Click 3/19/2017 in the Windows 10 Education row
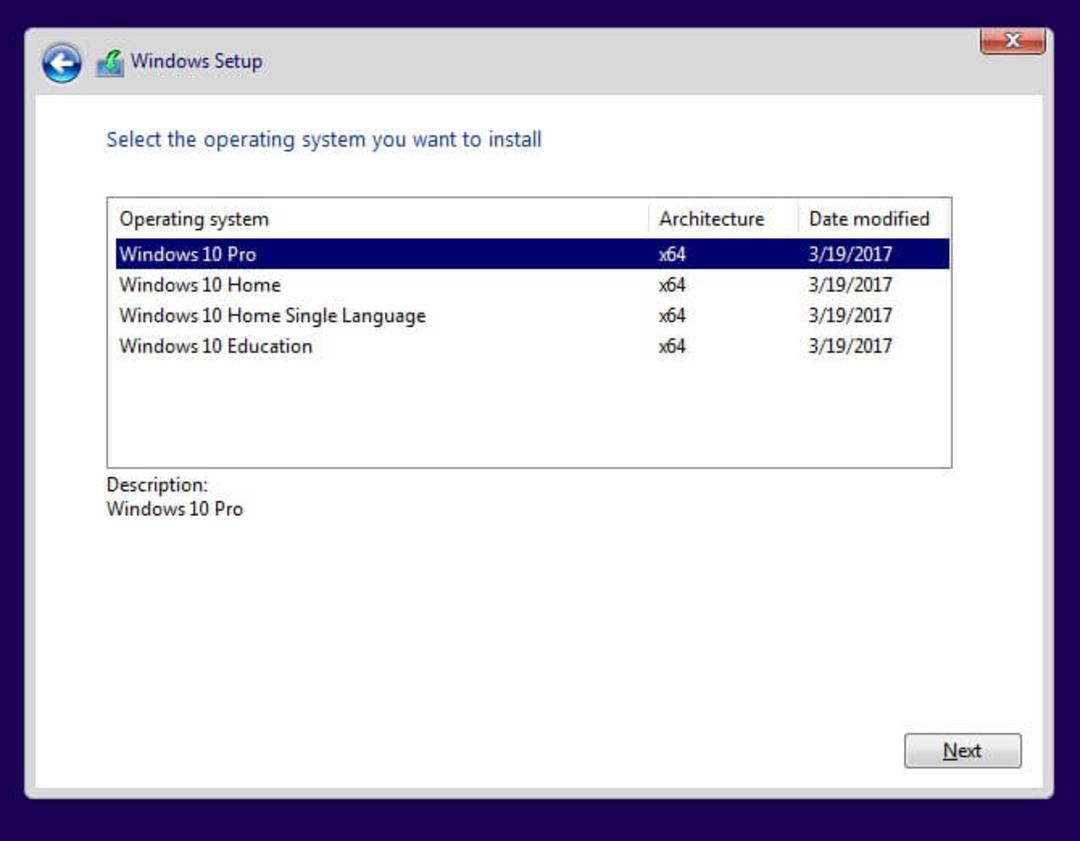 click(850, 346)
